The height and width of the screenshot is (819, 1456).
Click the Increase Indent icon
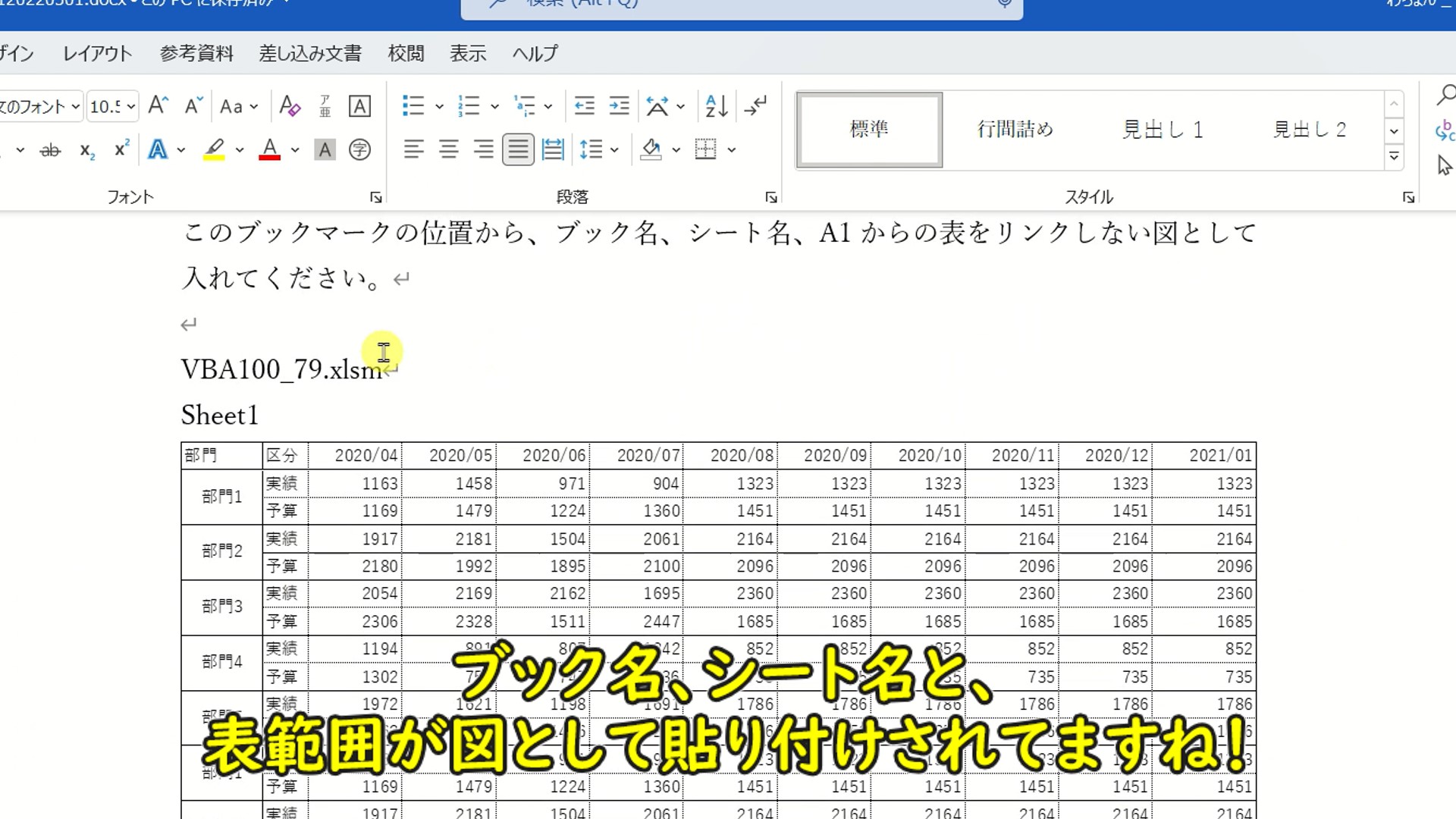click(620, 106)
